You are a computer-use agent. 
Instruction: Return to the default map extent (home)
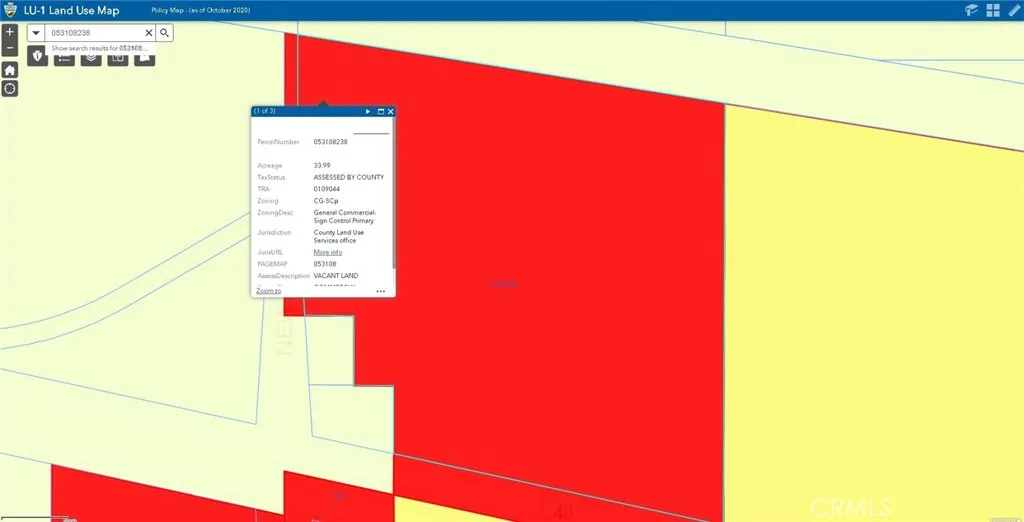tap(10, 70)
